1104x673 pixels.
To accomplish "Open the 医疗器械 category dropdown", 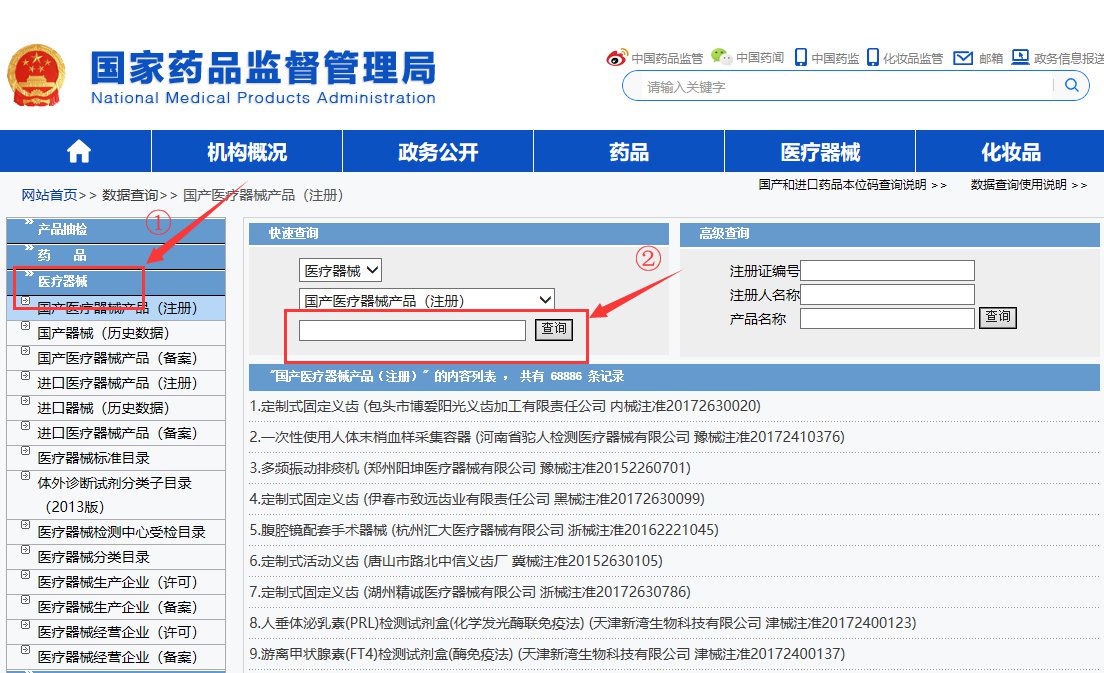I will point(340,270).
